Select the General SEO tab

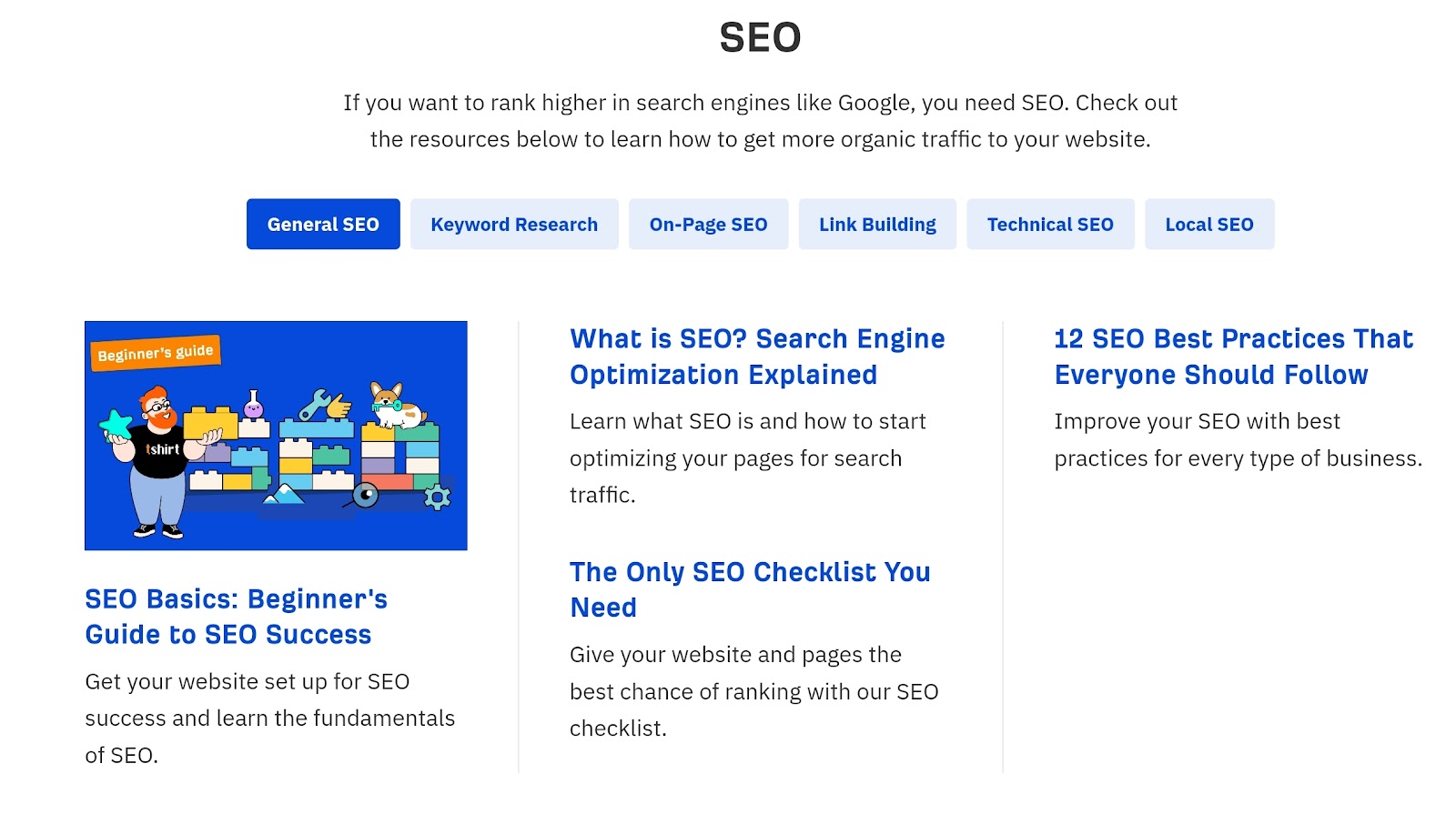click(323, 224)
